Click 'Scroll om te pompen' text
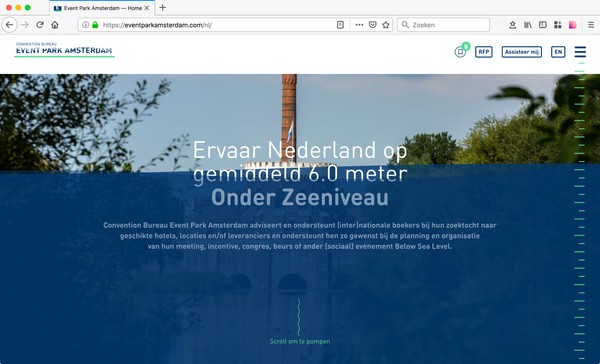Viewport: 600px width, 364px height. pyautogui.click(x=300, y=341)
